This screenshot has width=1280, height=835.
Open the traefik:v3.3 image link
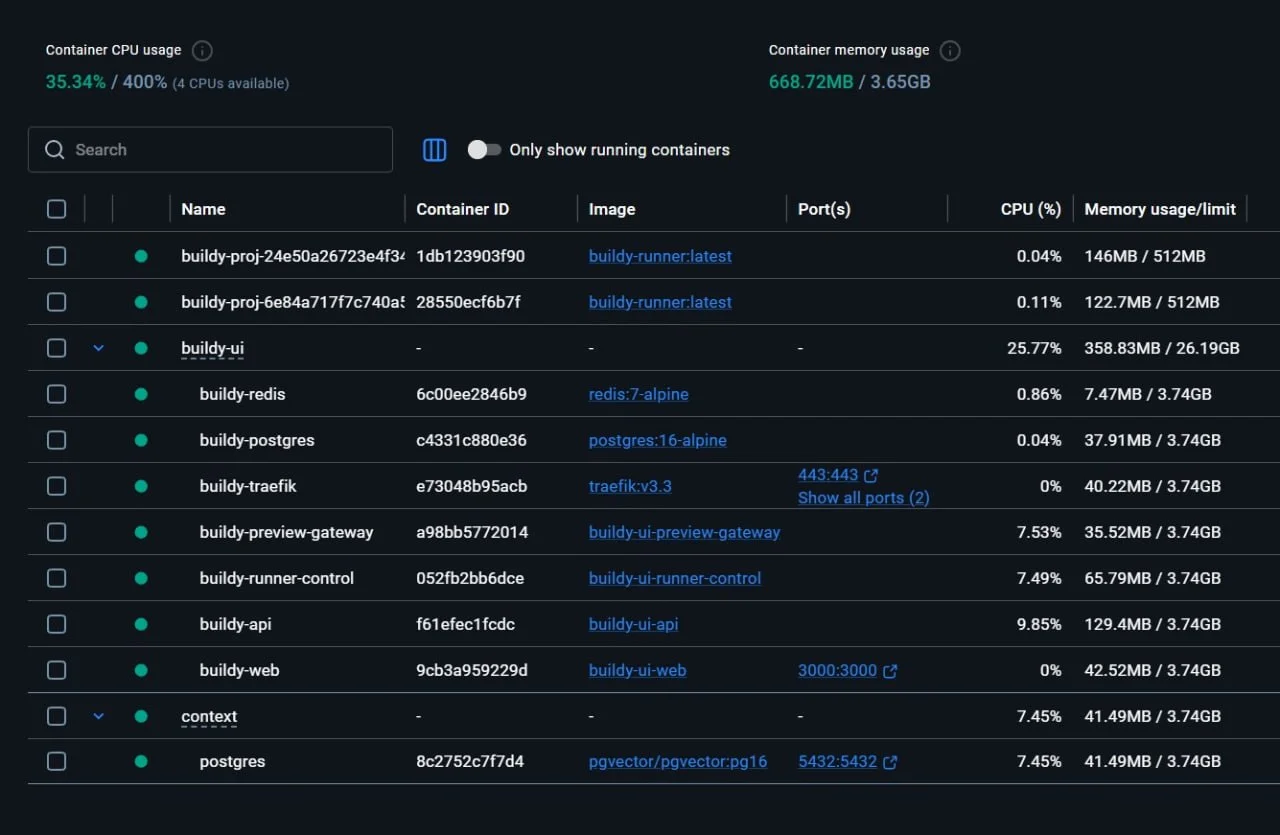click(x=630, y=486)
